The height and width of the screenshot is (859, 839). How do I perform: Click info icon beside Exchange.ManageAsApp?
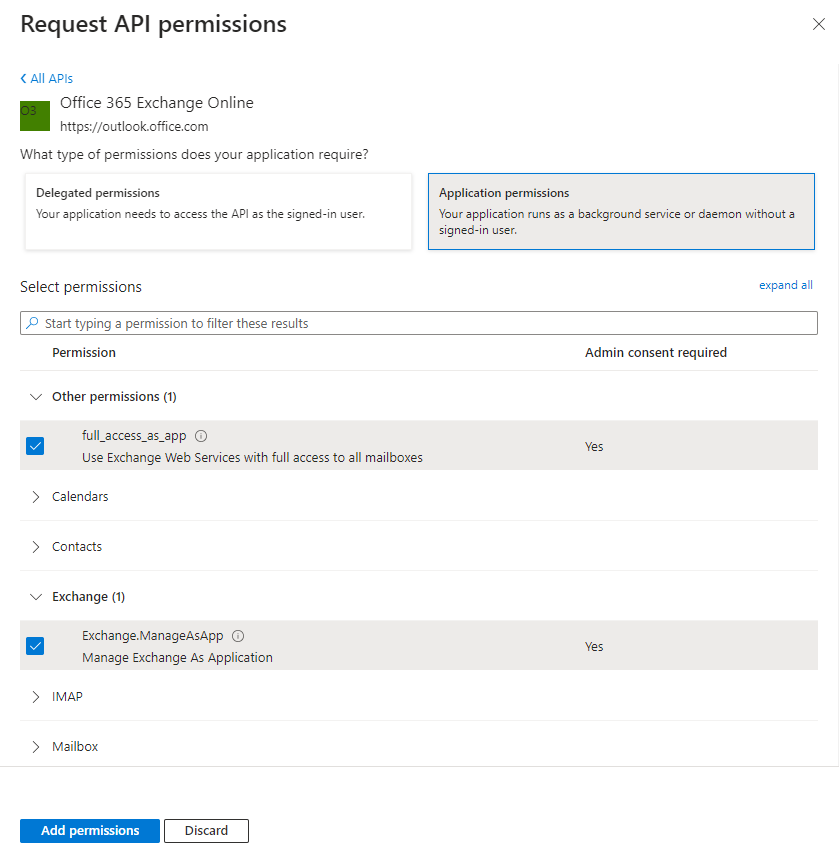coord(238,636)
